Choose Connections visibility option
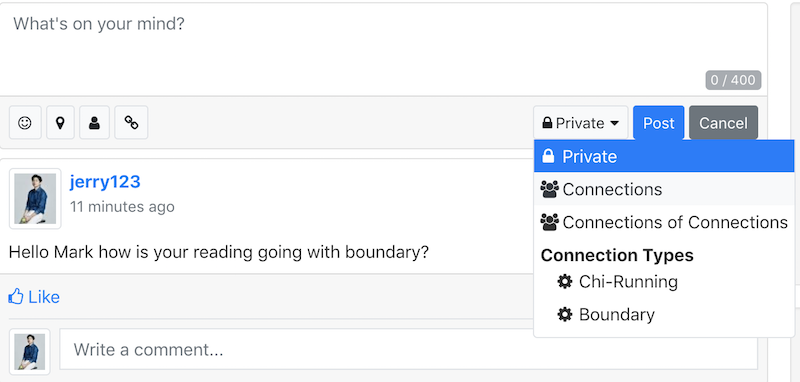The width and height of the screenshot is (800, 382). click(664, 189)
